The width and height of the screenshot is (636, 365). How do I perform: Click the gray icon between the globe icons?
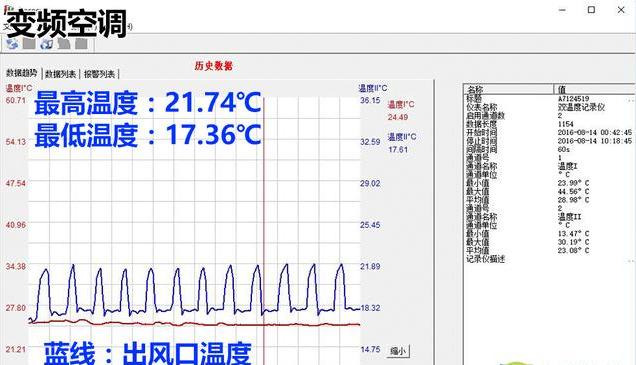(29, 43)
